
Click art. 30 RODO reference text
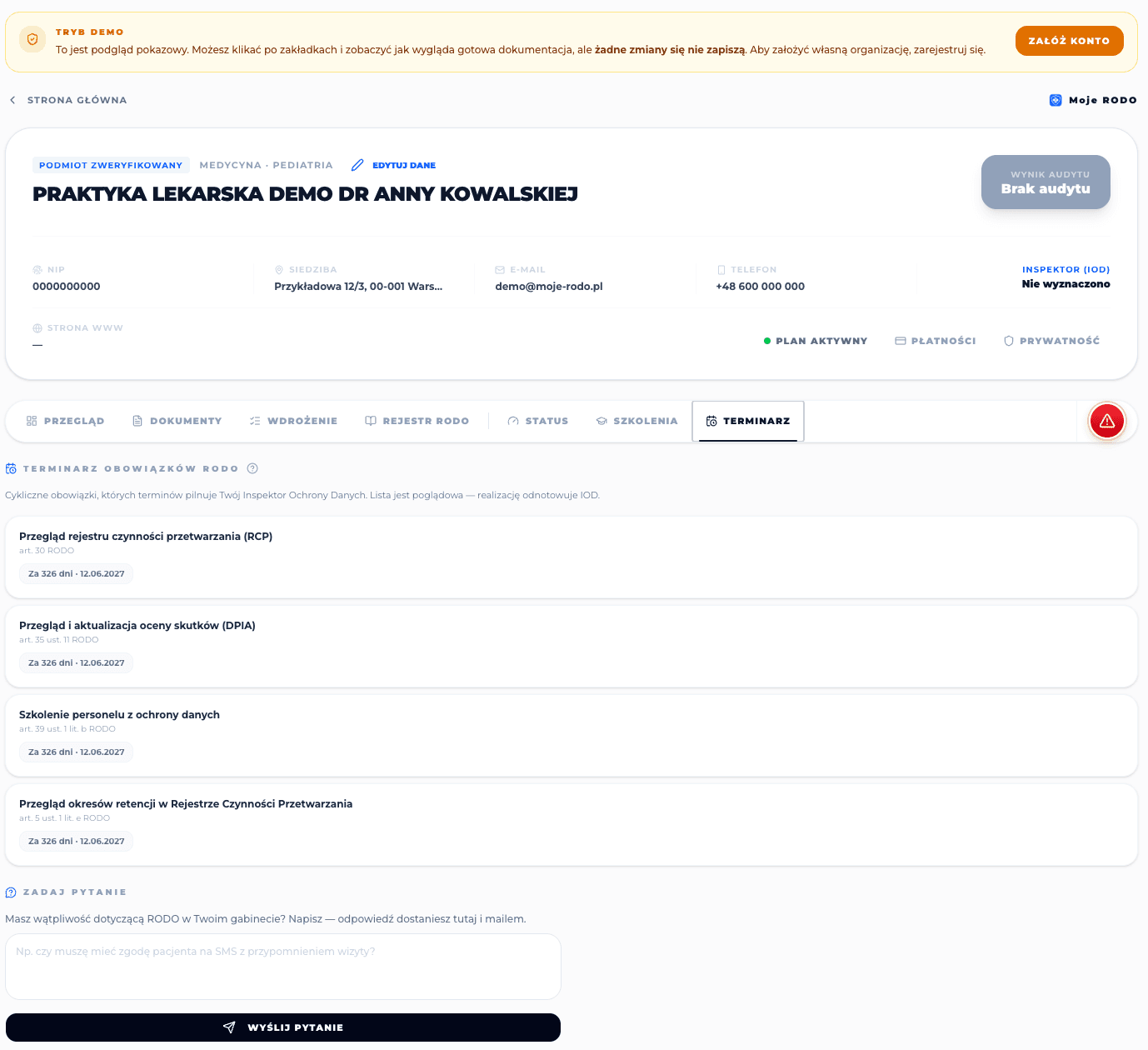(x=47, y=551)
